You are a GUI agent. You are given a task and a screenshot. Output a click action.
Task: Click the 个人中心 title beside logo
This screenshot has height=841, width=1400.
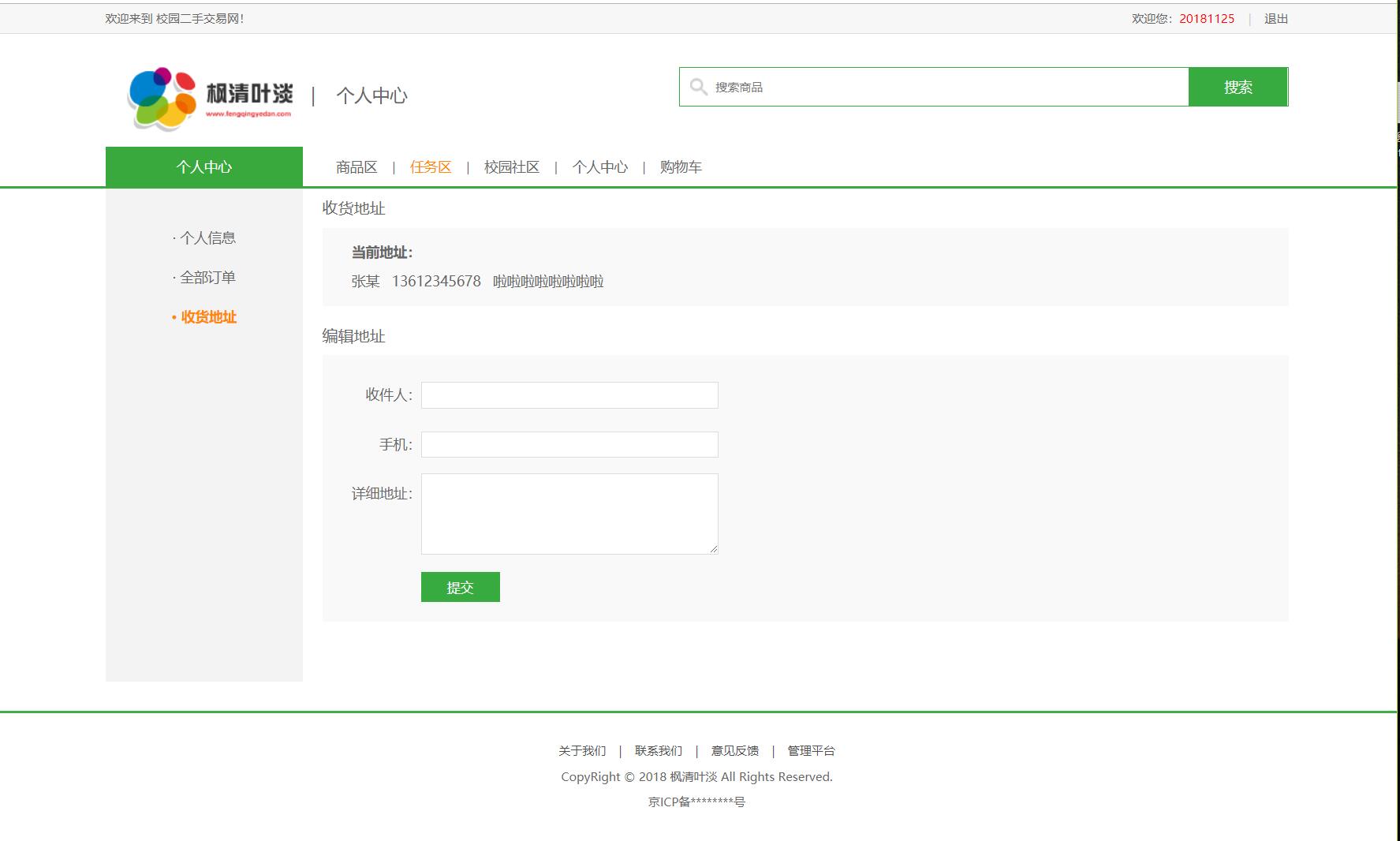point(372,96)
